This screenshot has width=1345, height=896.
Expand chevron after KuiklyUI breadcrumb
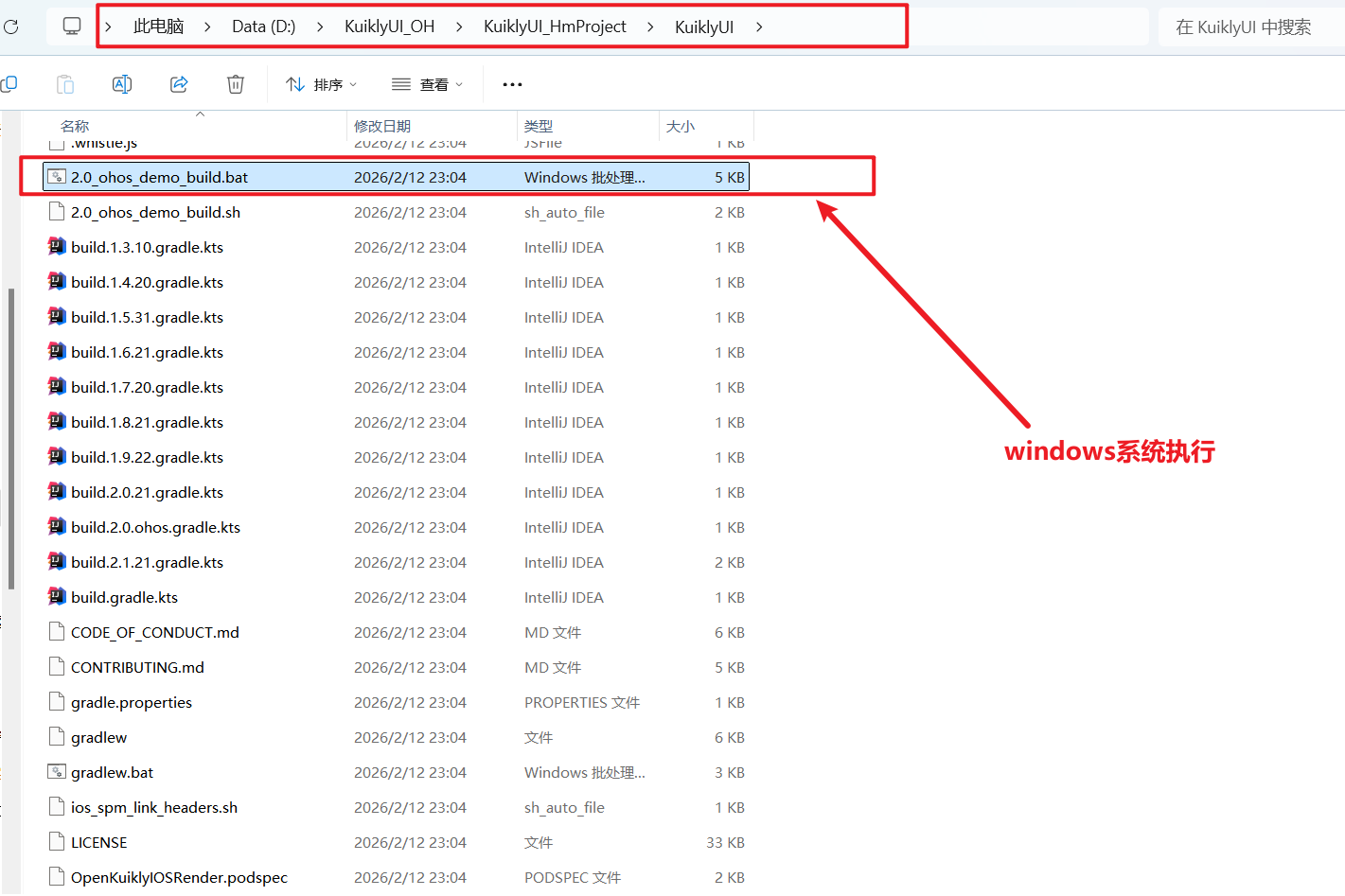pos(759,26)
